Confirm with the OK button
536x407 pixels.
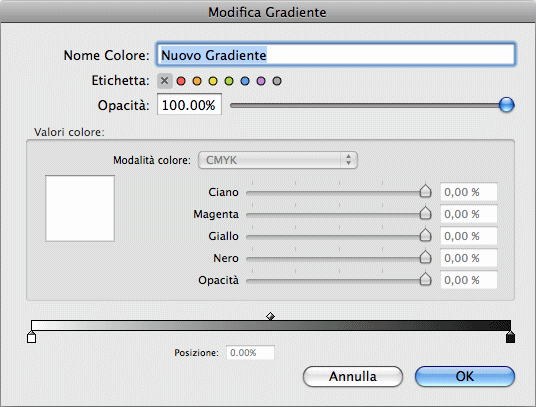465,376
